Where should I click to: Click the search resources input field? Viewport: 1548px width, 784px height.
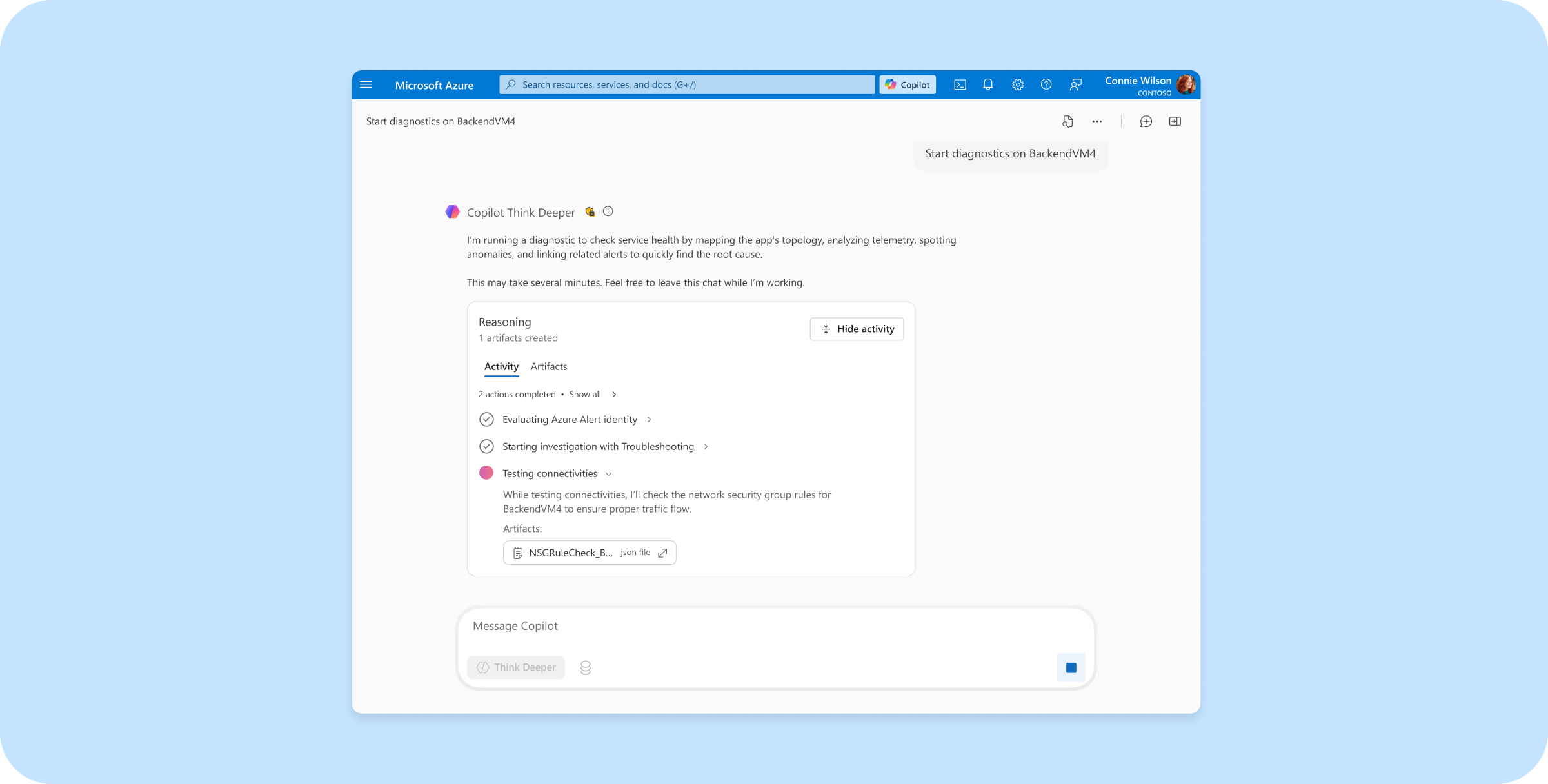pyautogui.click(x=687, y=84)
